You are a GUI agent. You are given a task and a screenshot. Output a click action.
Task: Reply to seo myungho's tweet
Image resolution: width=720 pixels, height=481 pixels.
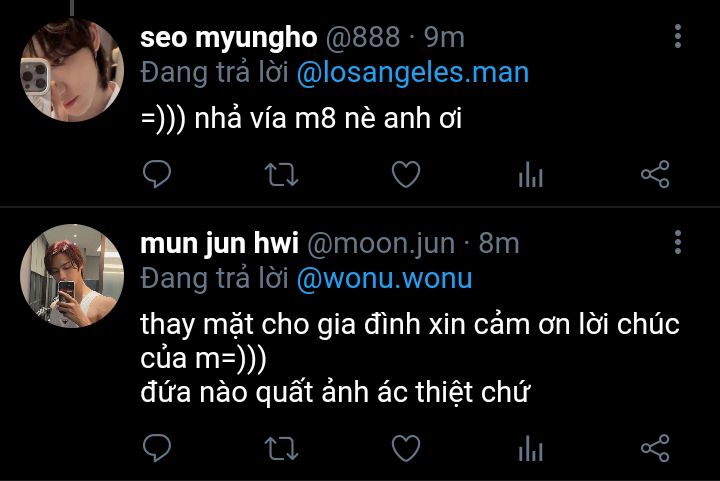pyautogui.click(x=157, y=174)
